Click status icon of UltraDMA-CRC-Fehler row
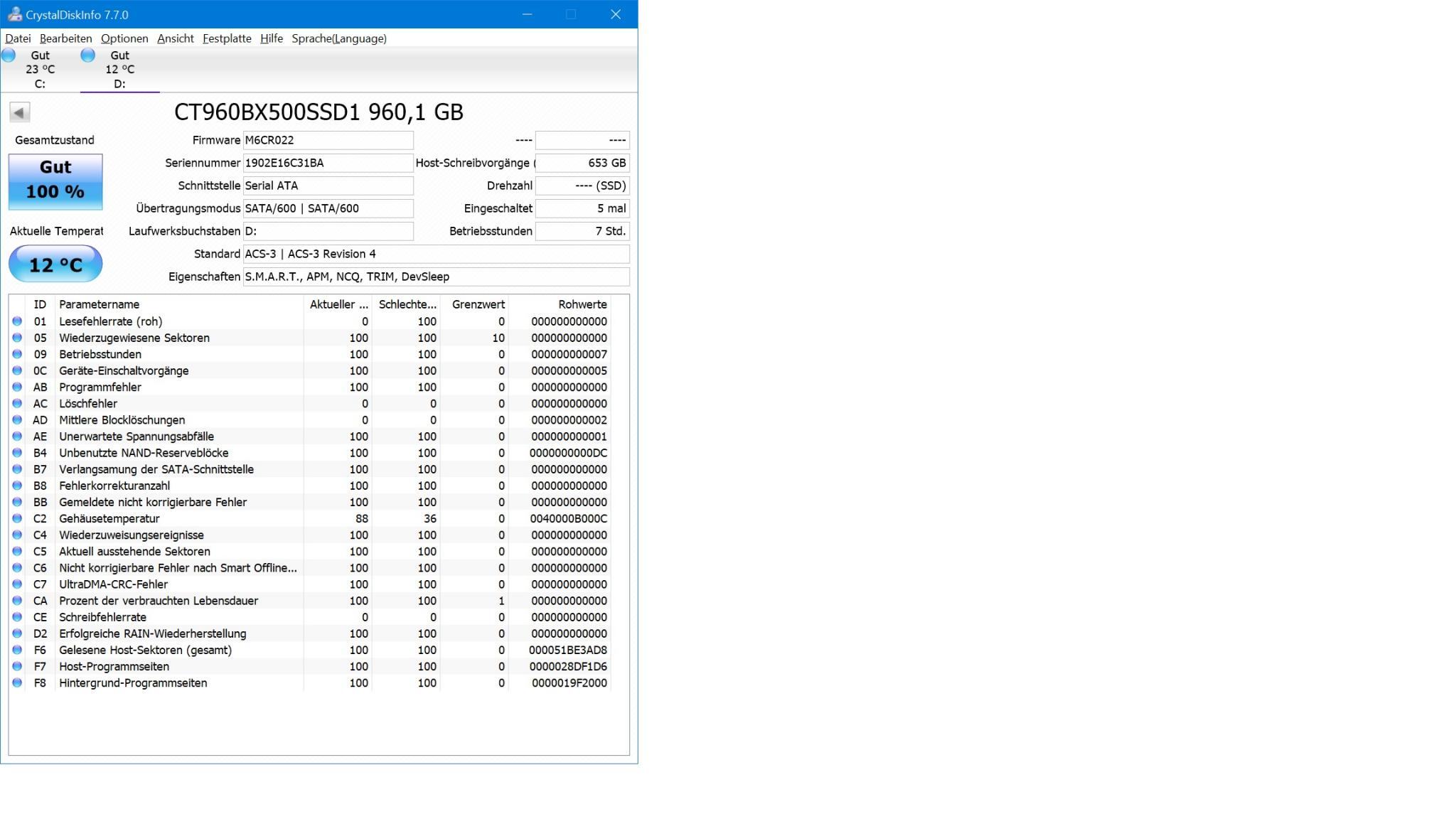 [x=17, y=584]
